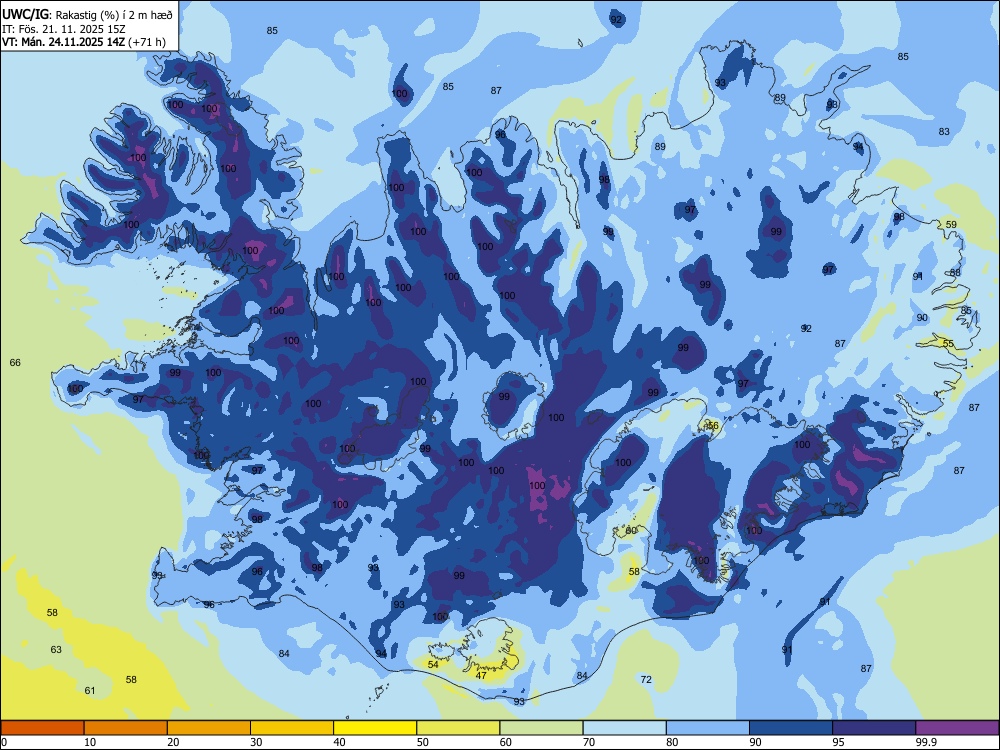
Task: Click the map value '47' on the south coast
Action: 482,675
